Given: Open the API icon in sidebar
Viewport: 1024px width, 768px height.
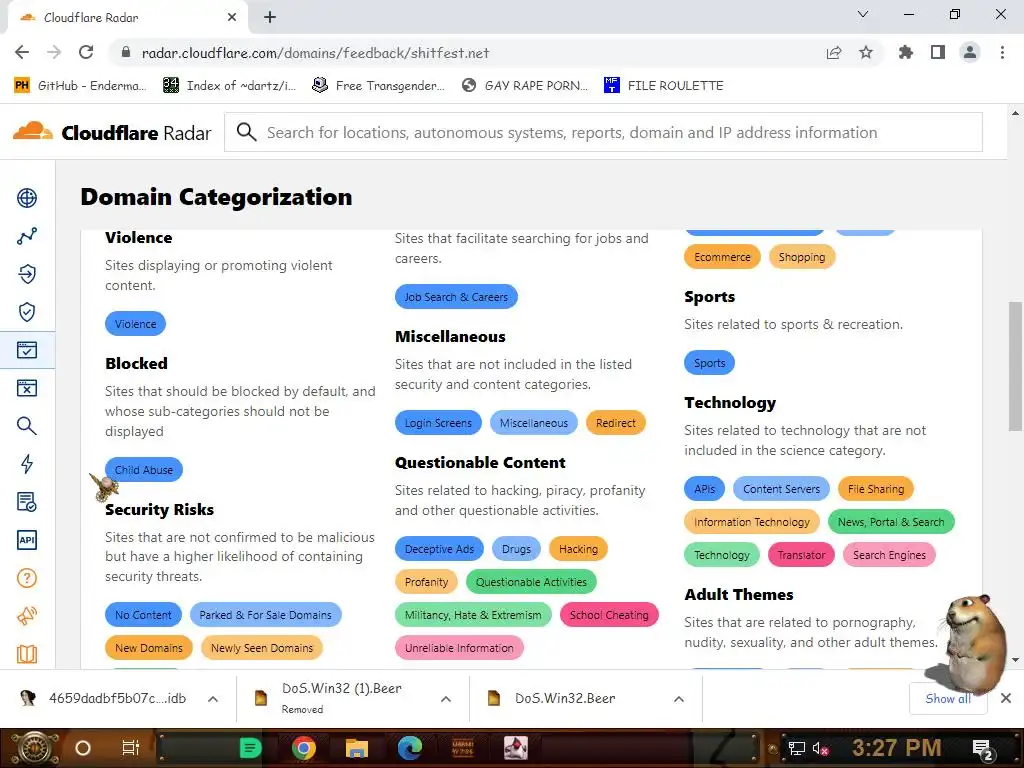Looking at the screenshot, I should (27, 540).
